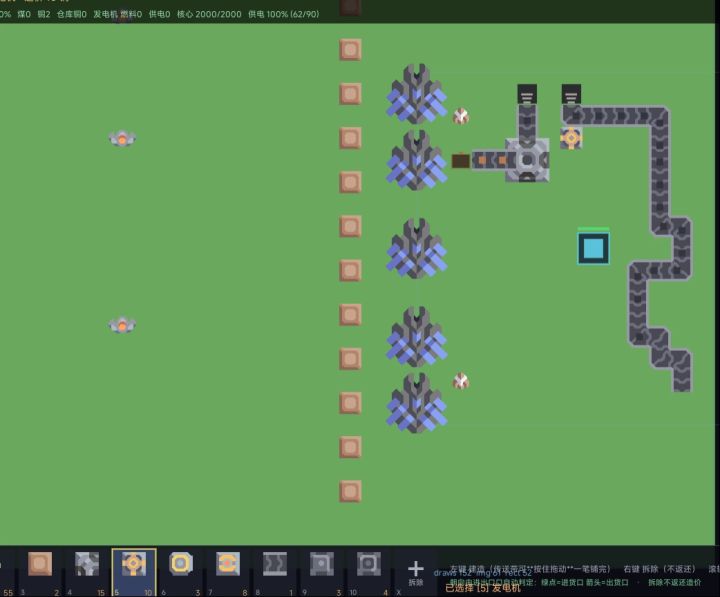This screenshot has height=597, width=720.
Task: Click the brown source block left of conveyor
Action: [461, 161]
